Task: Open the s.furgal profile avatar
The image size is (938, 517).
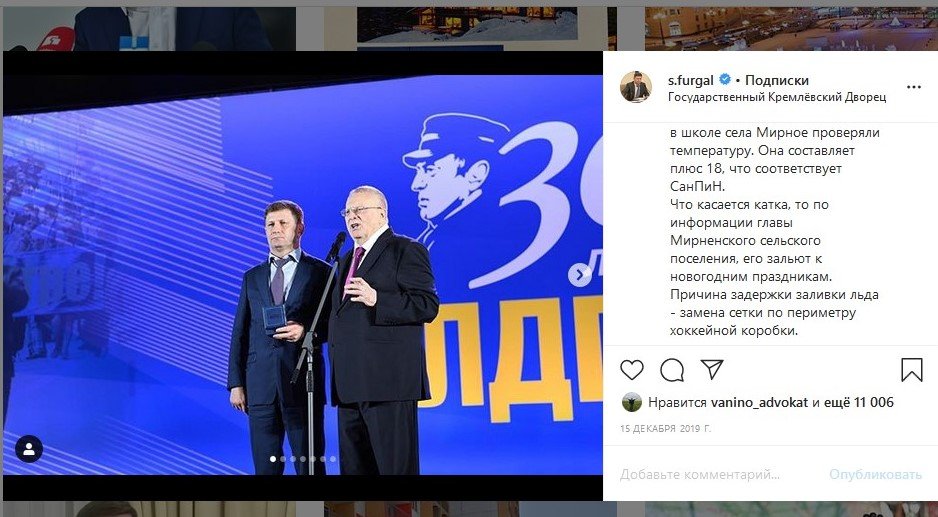Action: coord(636,87)
